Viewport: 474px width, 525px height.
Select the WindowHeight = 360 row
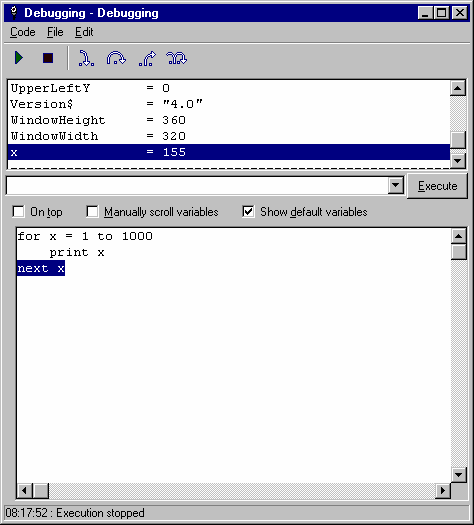[x=229, y=120]
